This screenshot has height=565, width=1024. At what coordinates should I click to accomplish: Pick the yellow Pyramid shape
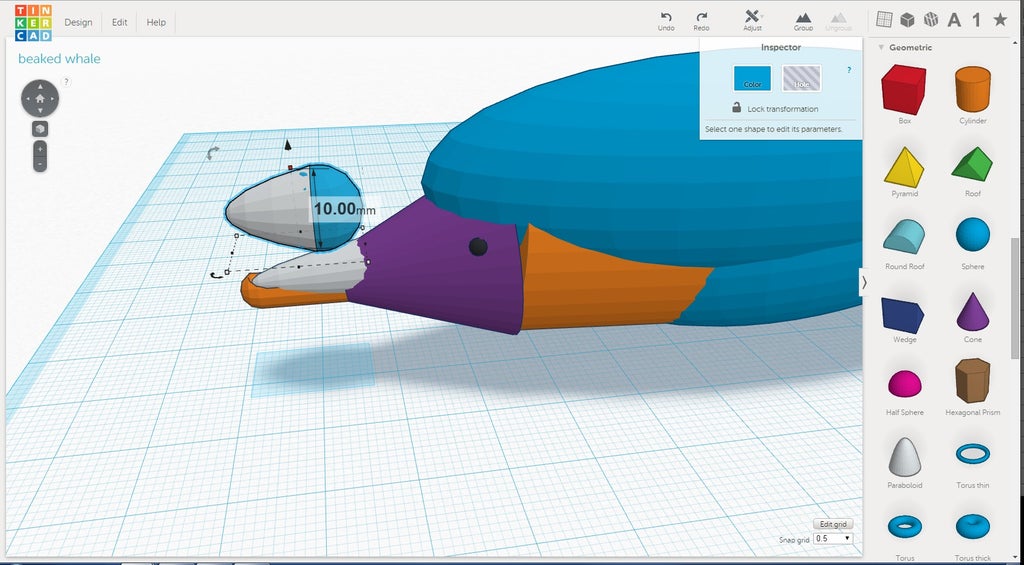click(904, 167)
